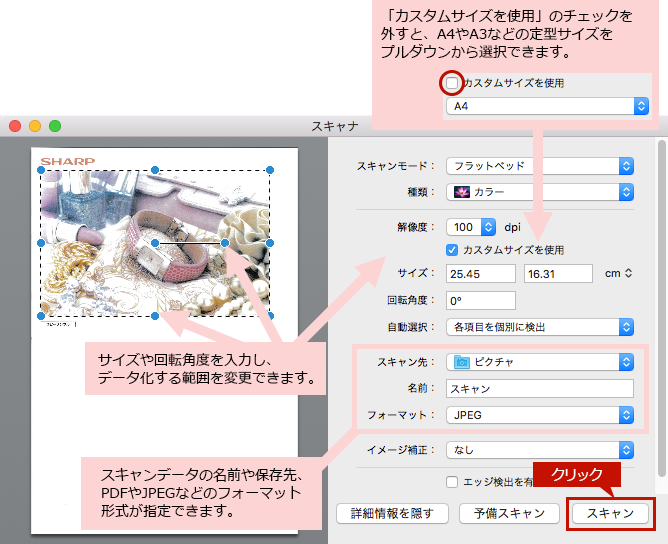This screenshot has height=544, width=668.
Task: Uncheck カスタムサイズを使用 checkbox in scanner panel
Action: 452,250
